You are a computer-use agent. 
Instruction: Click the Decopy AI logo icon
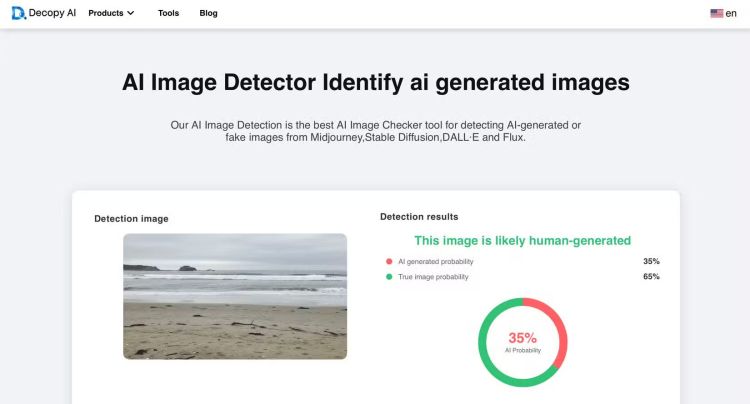[18, 13]
